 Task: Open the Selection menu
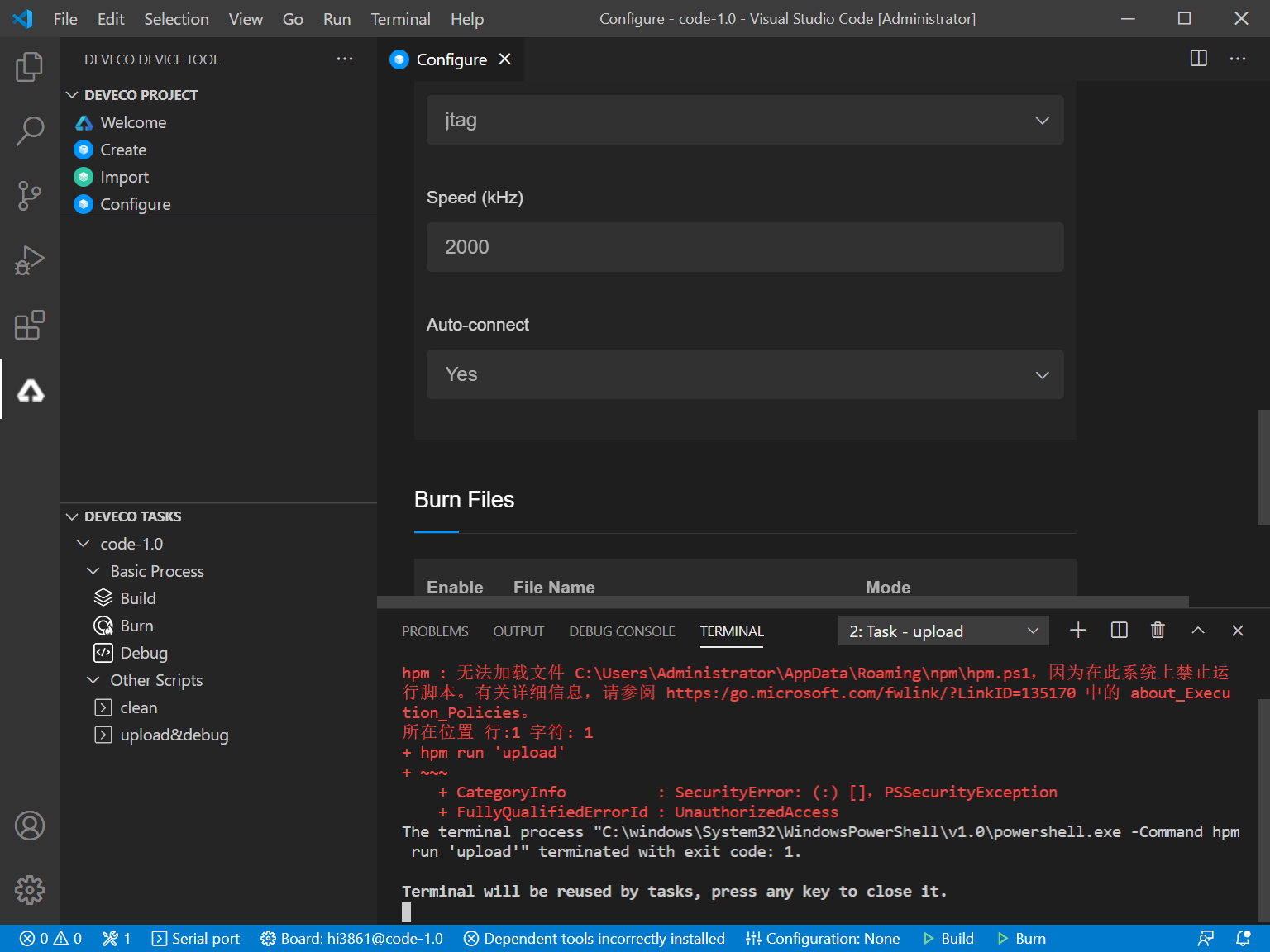point(176,19)
